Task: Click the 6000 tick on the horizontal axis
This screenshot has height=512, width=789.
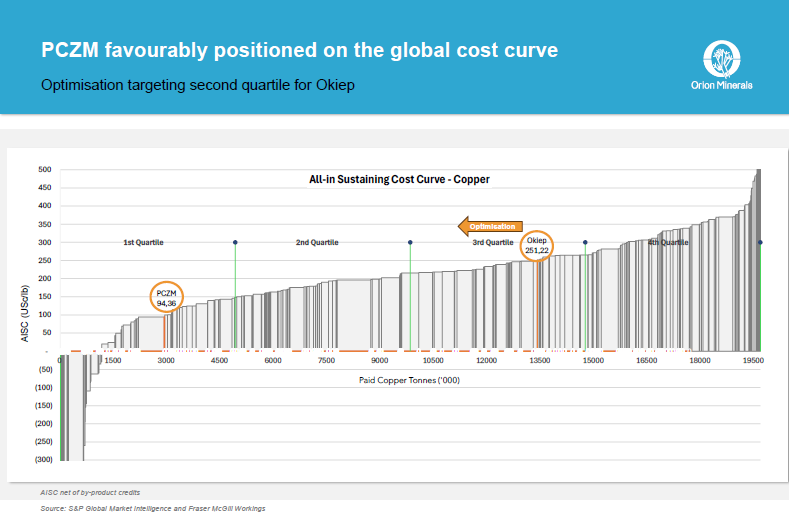Action: [x=273, y=361]
